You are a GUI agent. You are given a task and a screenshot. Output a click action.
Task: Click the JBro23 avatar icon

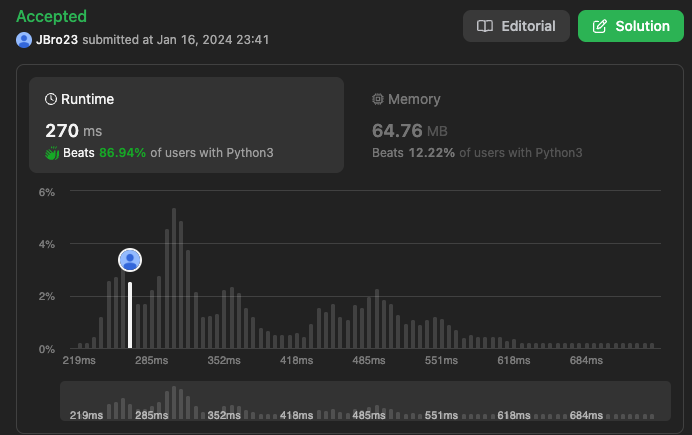coord(24,40)
